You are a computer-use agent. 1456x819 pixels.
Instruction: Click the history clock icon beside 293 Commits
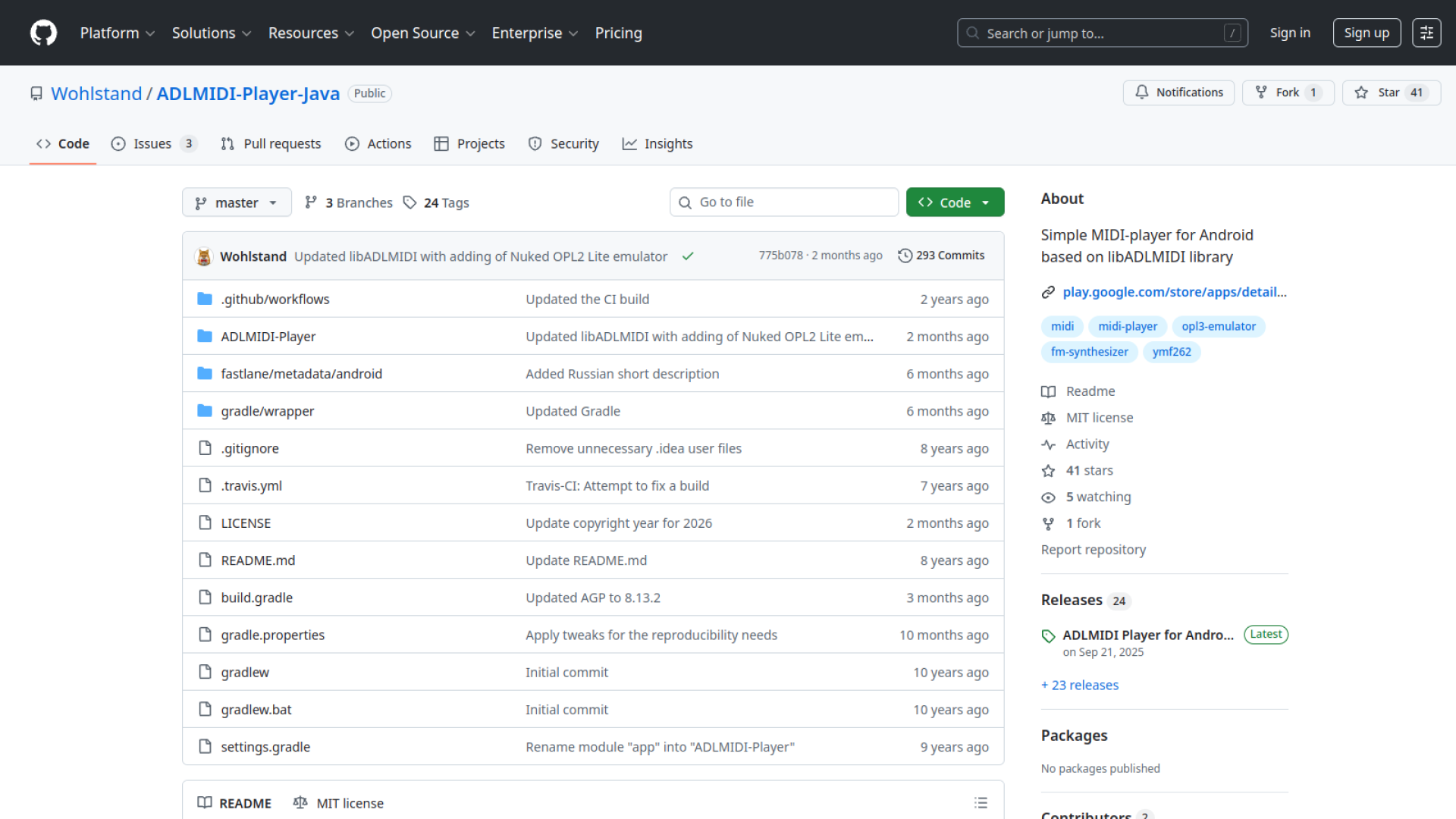(905, 256)
